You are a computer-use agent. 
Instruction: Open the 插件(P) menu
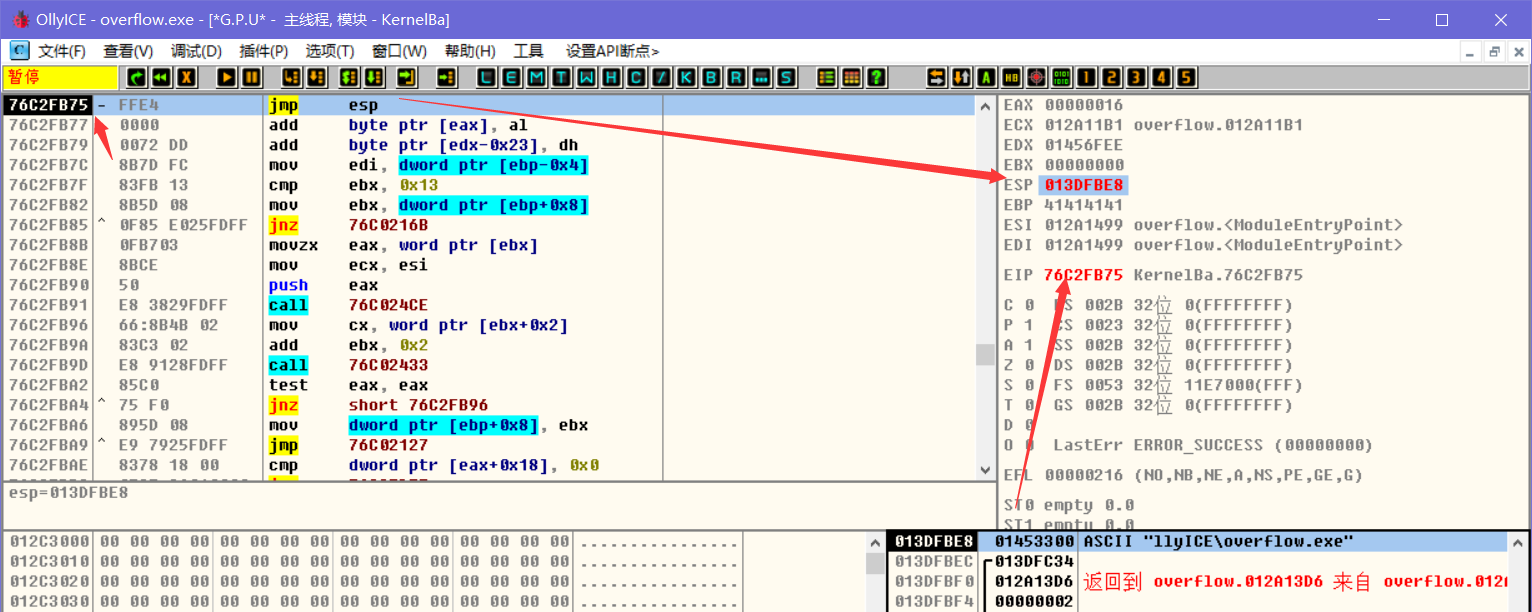pyautogui.click(x=264, y=51)
